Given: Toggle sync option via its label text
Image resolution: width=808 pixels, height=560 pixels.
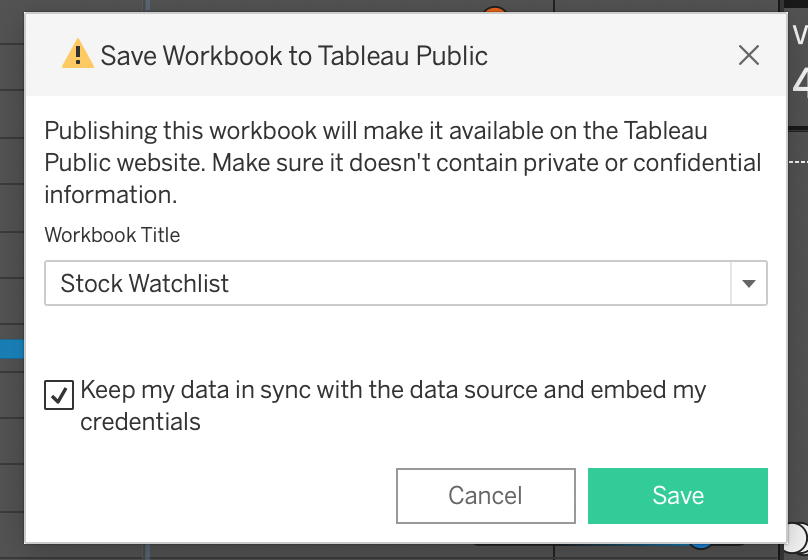Looking at the screenshot, I should click(x=393, y=405).
